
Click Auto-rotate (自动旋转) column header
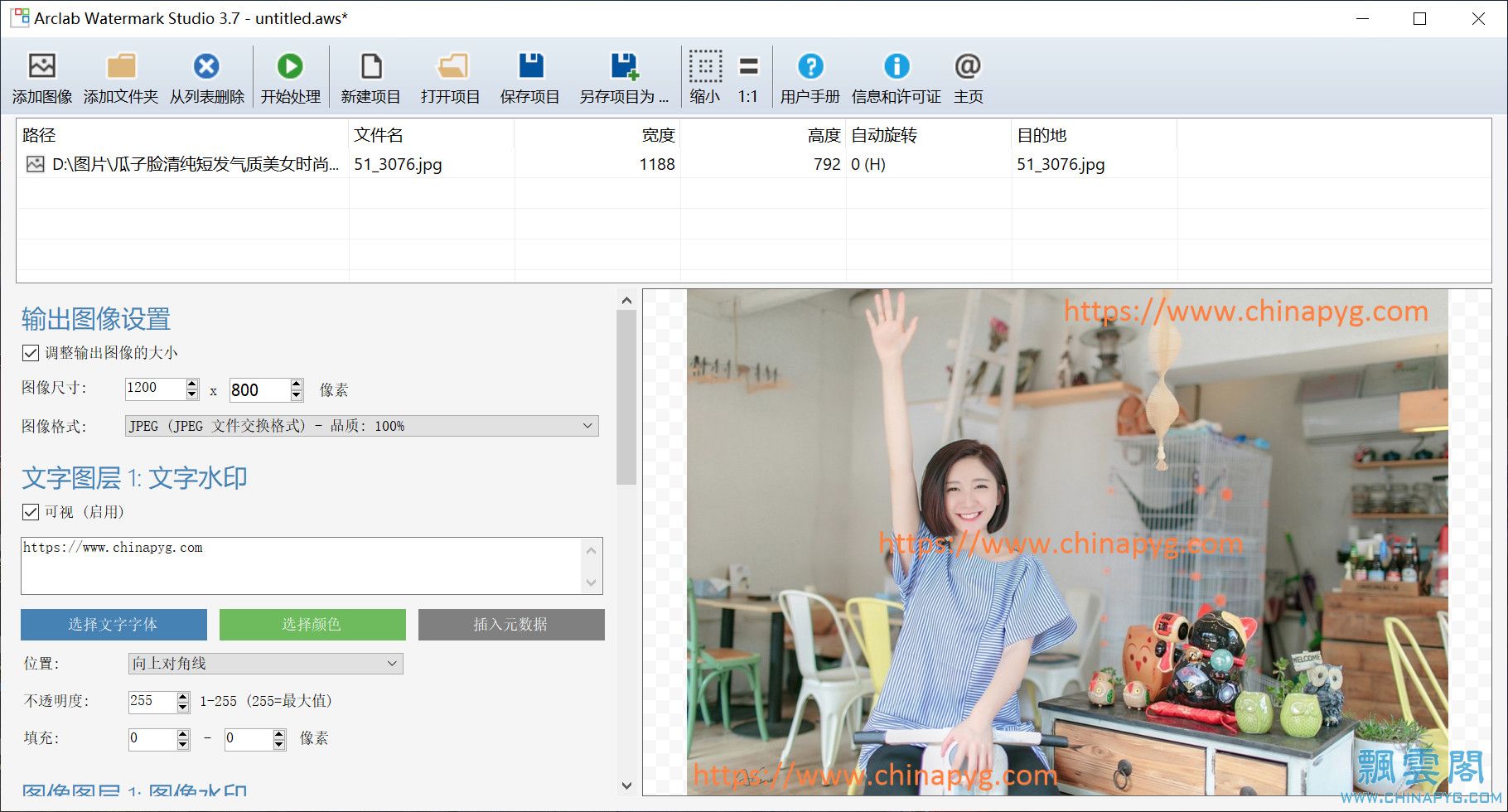pos(928,135)
